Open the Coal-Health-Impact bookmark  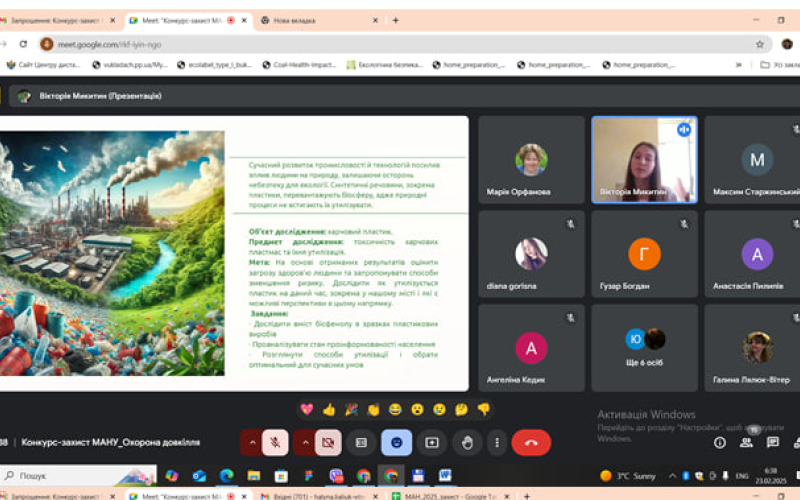click(x=299, y=65)
